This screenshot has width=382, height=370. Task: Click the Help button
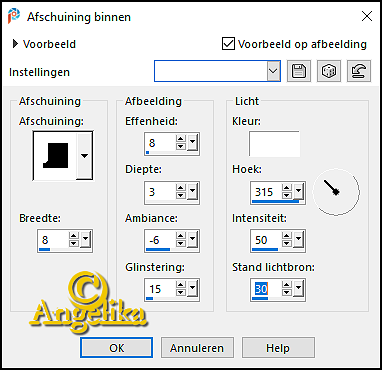click(x=278, y=348)
